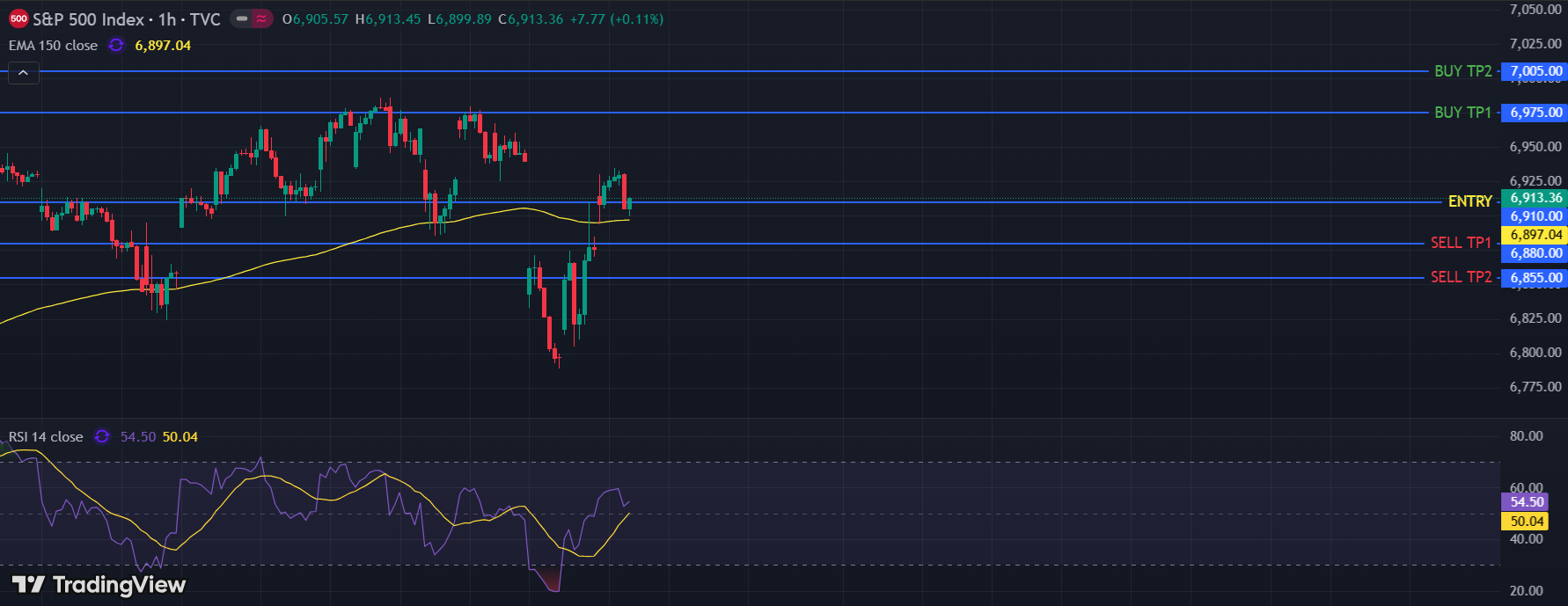Click the SELL TP1 line label

coord(1461,243)
